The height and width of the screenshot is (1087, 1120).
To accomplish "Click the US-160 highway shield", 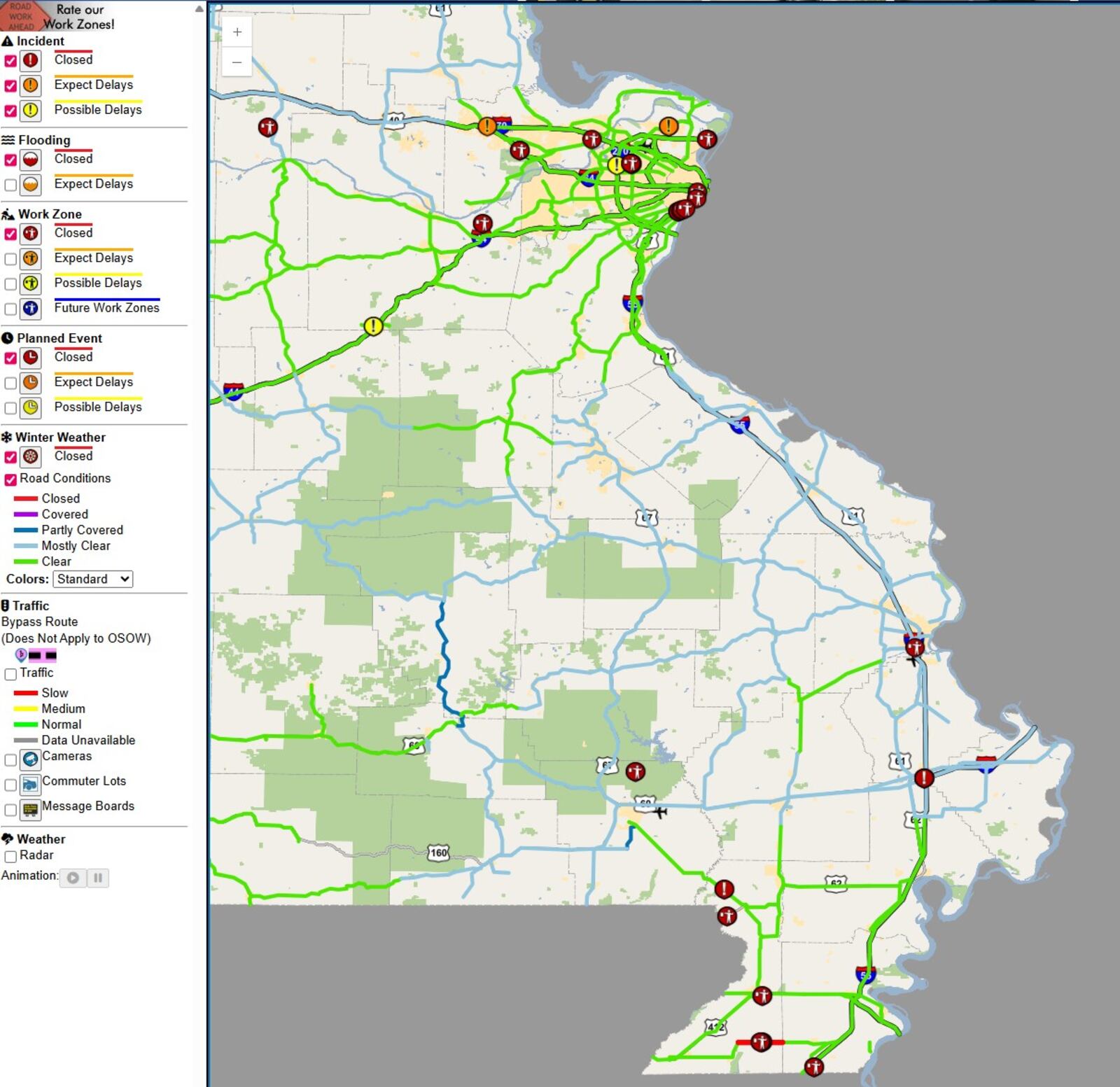I will point(438,853).
